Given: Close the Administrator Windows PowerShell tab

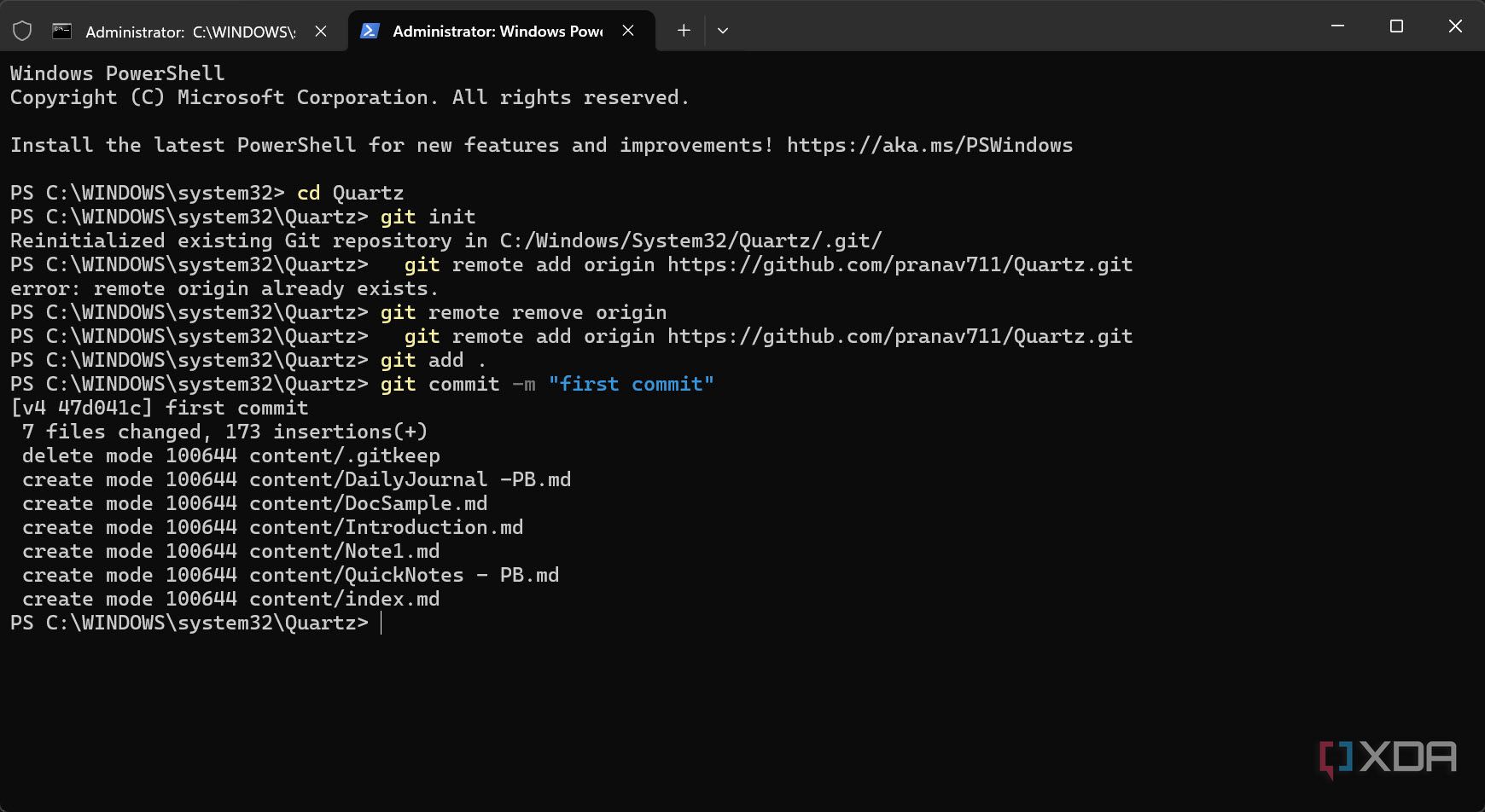Looking at the screenshot, I should coord(628,31).
